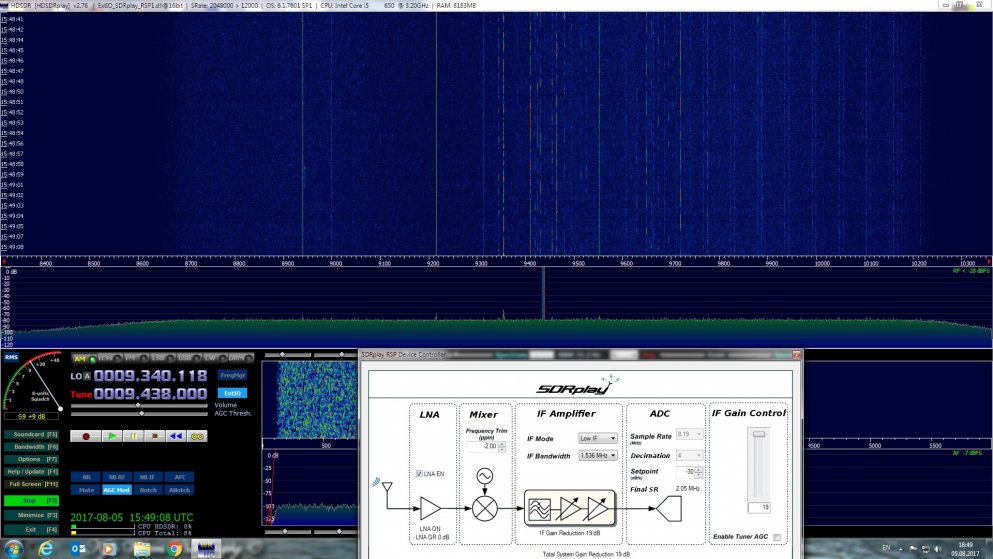Open the media player taskbar icon

(x=110, y=549)
